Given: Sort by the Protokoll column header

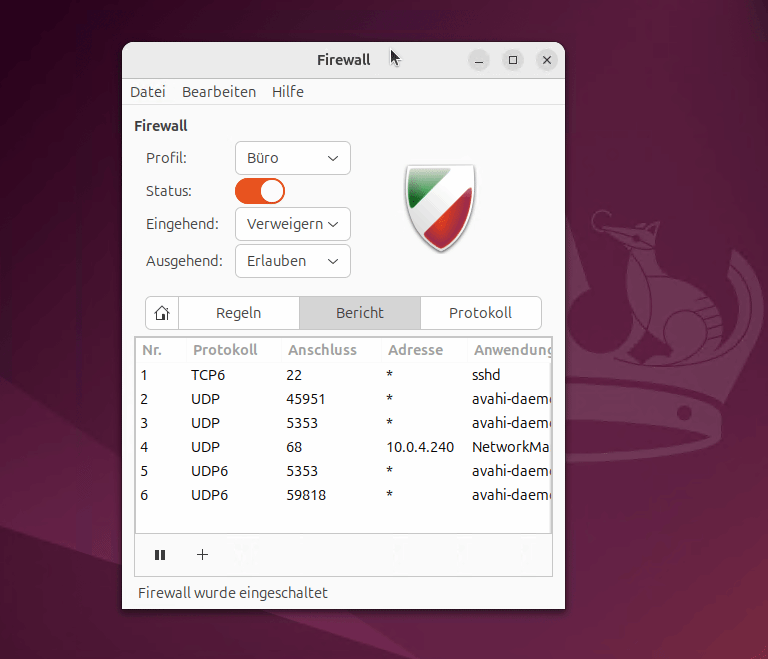Looking at the screenshot, I should (225, 350).
